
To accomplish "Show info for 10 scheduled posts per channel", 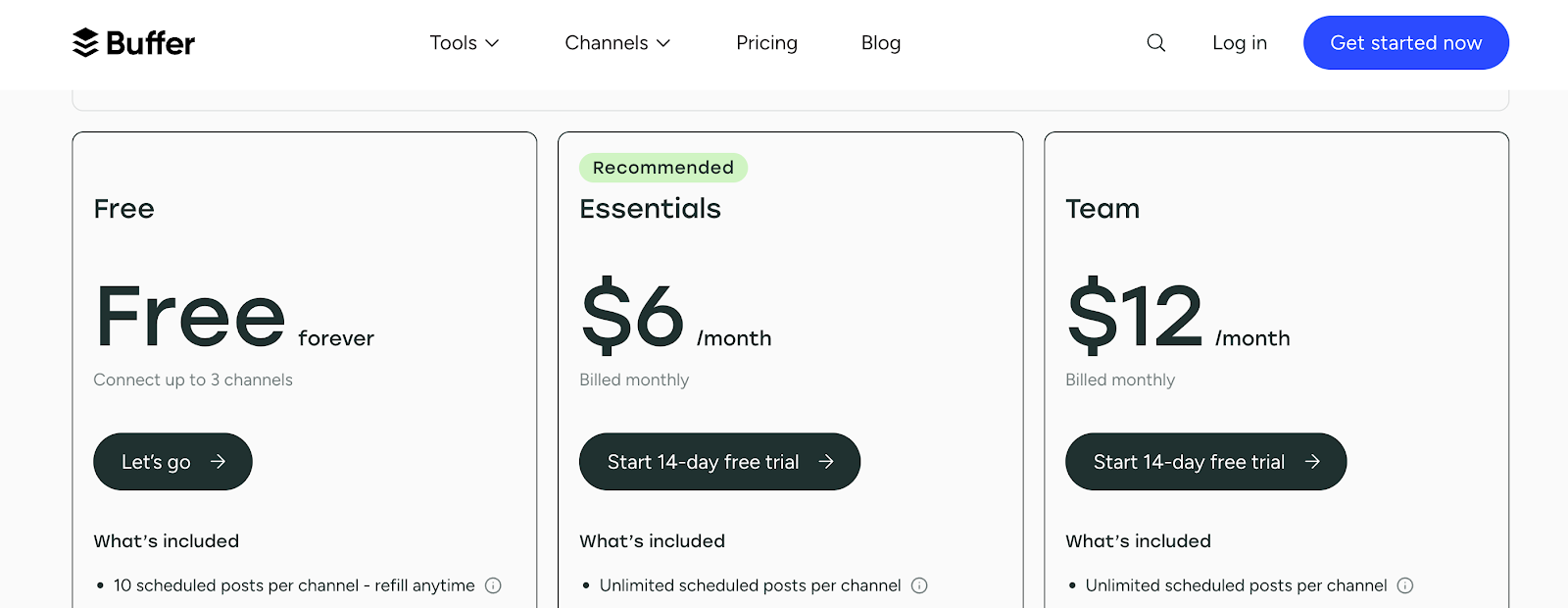I will 493,585.
